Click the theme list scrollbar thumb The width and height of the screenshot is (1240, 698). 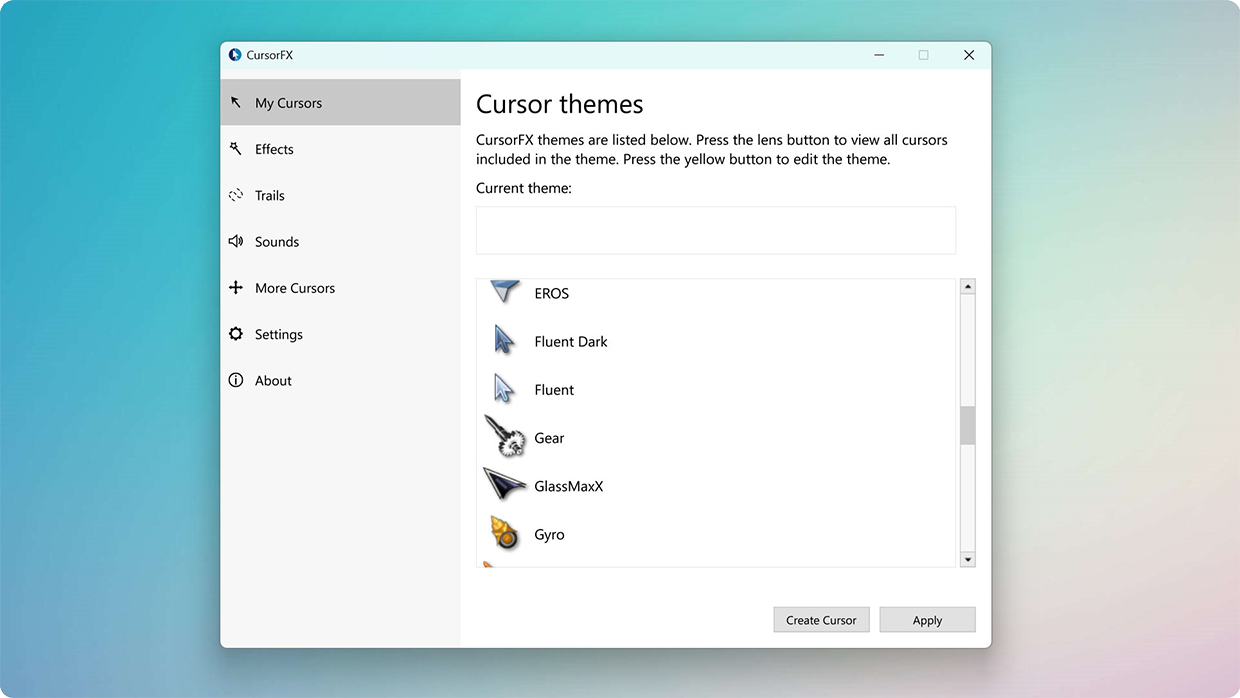click(967, 425)
